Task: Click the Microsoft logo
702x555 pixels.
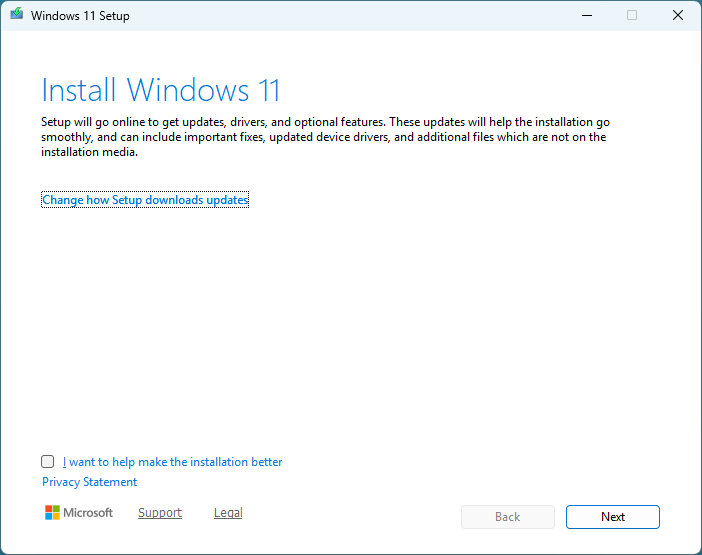Action: click(x=79, y=512)
